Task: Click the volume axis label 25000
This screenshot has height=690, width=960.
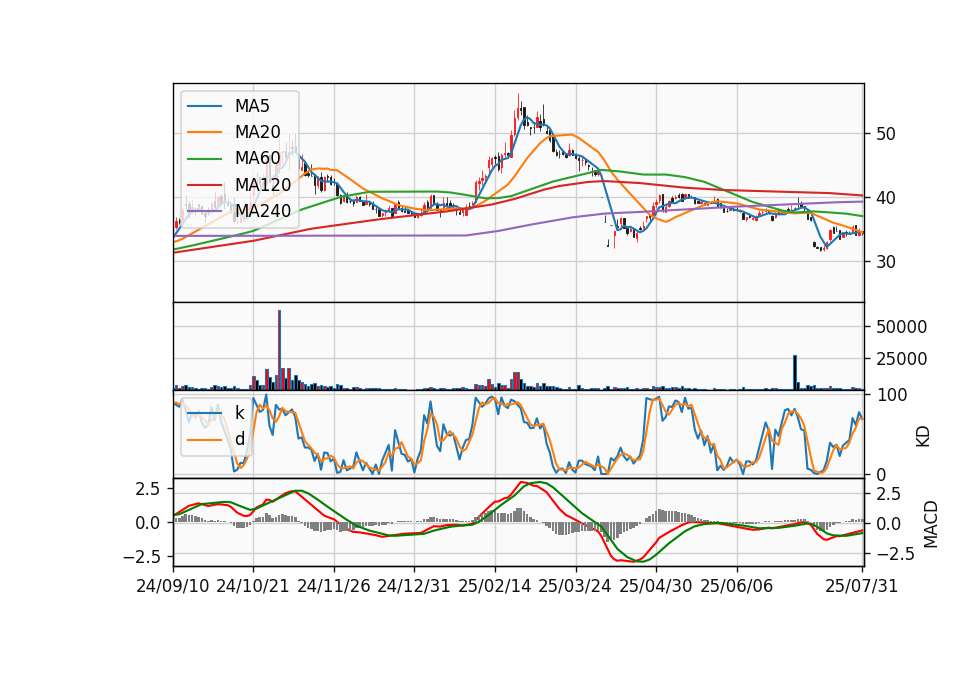Action: [x=901, y=359]
